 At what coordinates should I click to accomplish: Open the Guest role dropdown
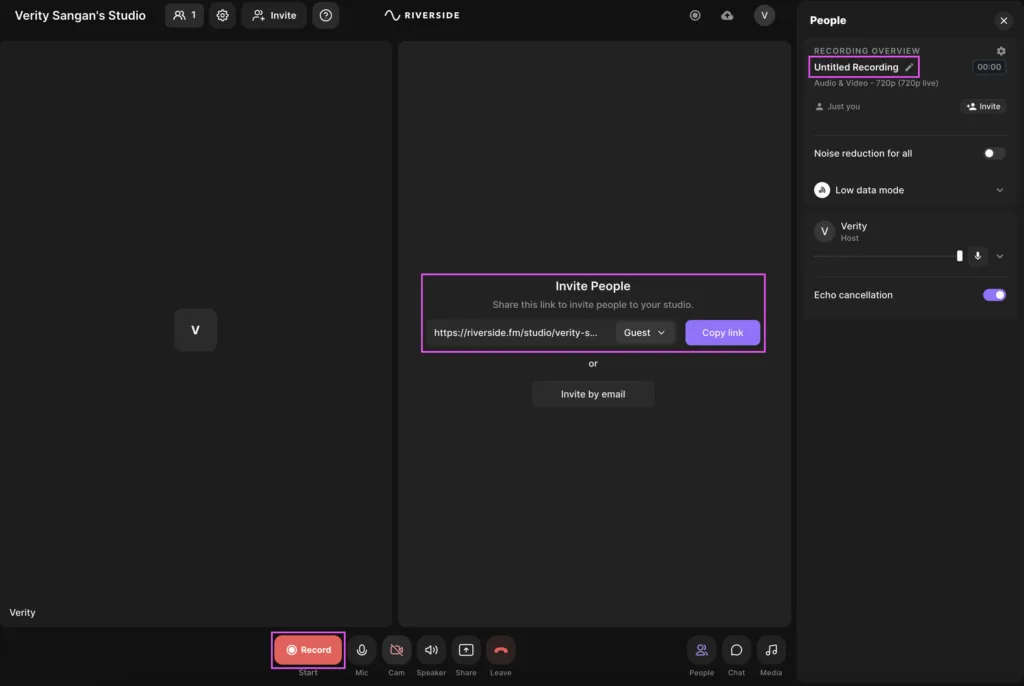pos(644,333)
